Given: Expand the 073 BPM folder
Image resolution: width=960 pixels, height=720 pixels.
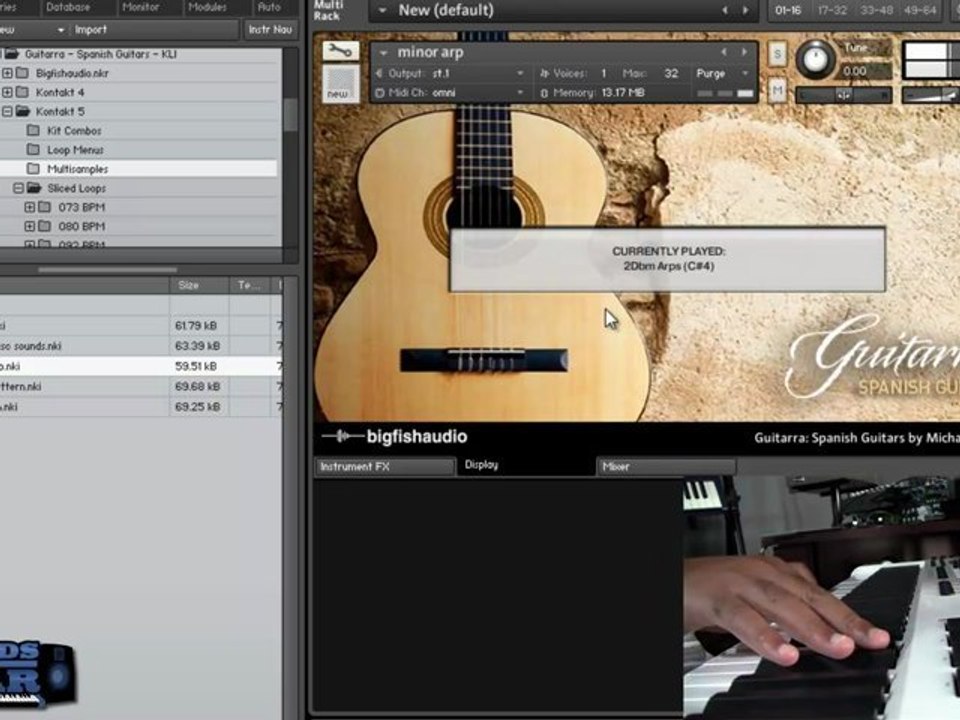Looking at the screenshot, I should [29, 208].
